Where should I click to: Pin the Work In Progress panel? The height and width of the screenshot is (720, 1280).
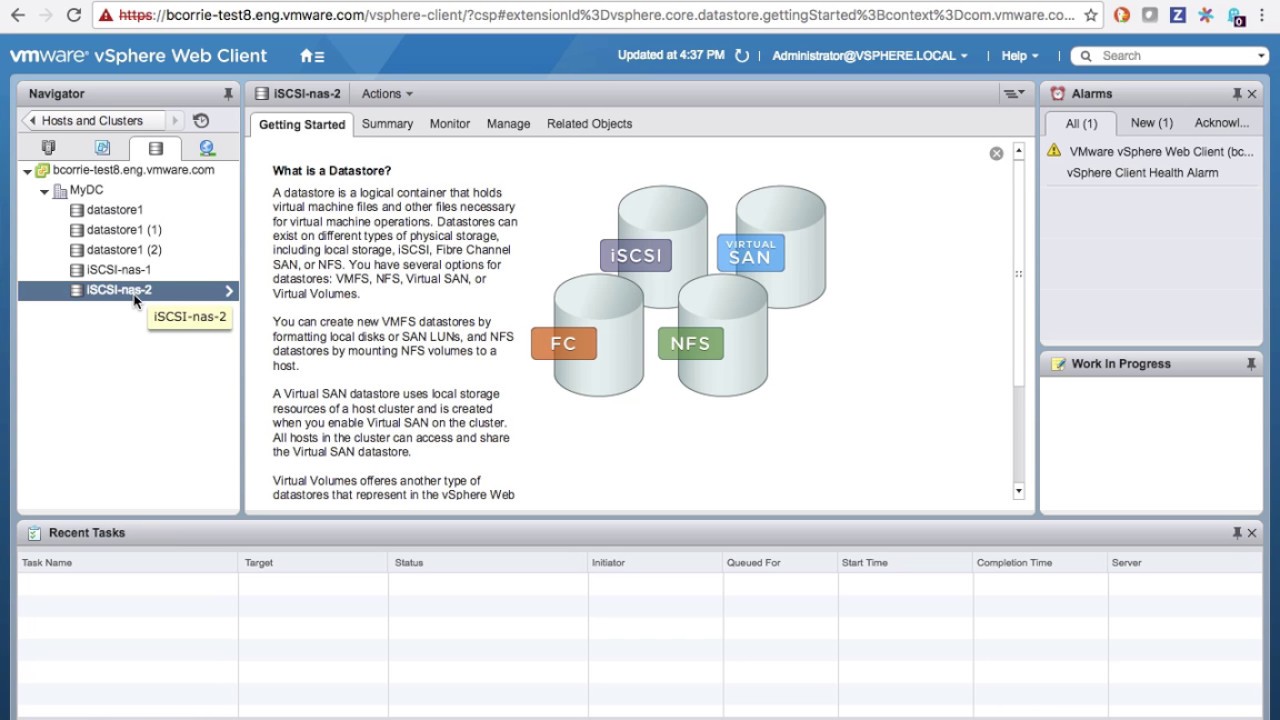1250,364
